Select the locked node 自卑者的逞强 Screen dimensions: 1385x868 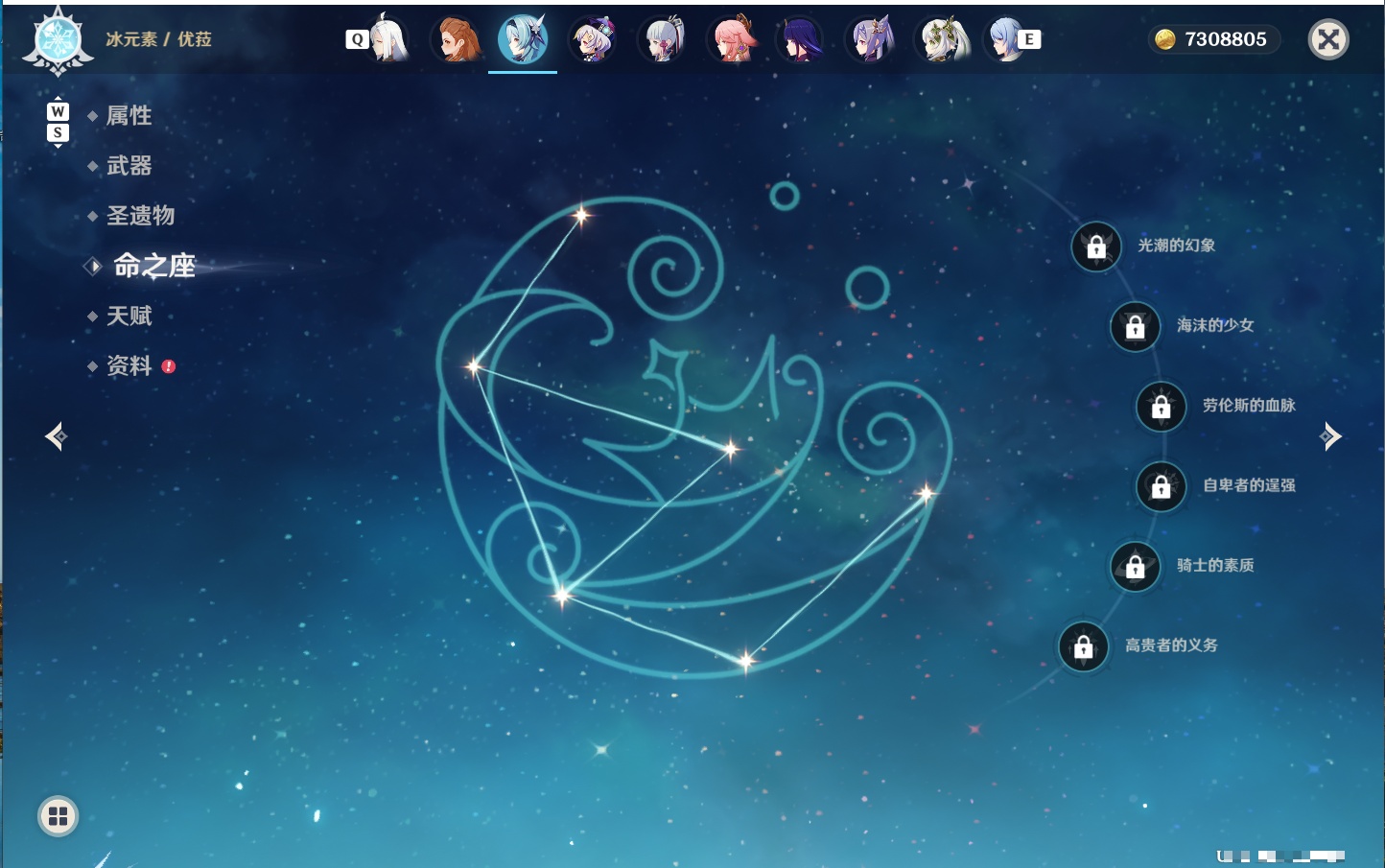1161,486
